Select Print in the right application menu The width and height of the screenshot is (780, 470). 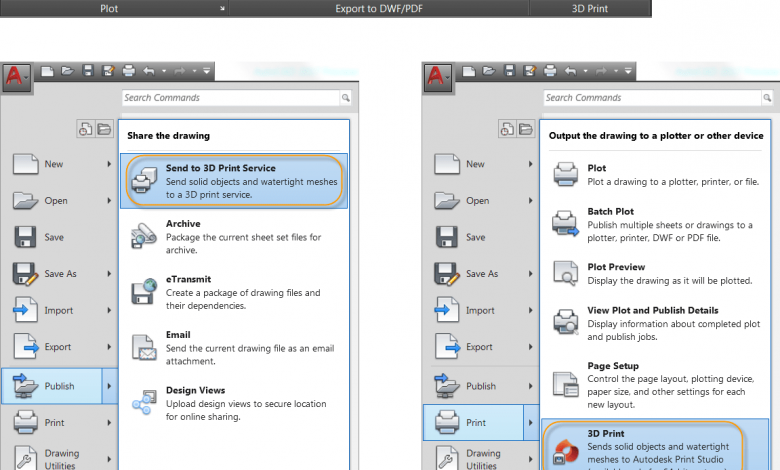[x=474, y=423]
